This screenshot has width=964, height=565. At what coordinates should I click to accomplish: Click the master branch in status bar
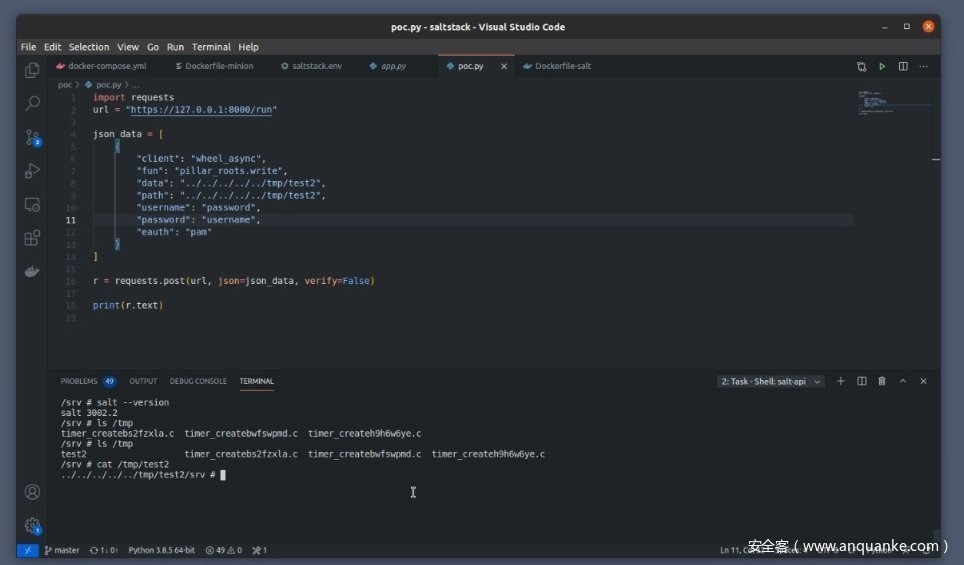pos(62,550)
